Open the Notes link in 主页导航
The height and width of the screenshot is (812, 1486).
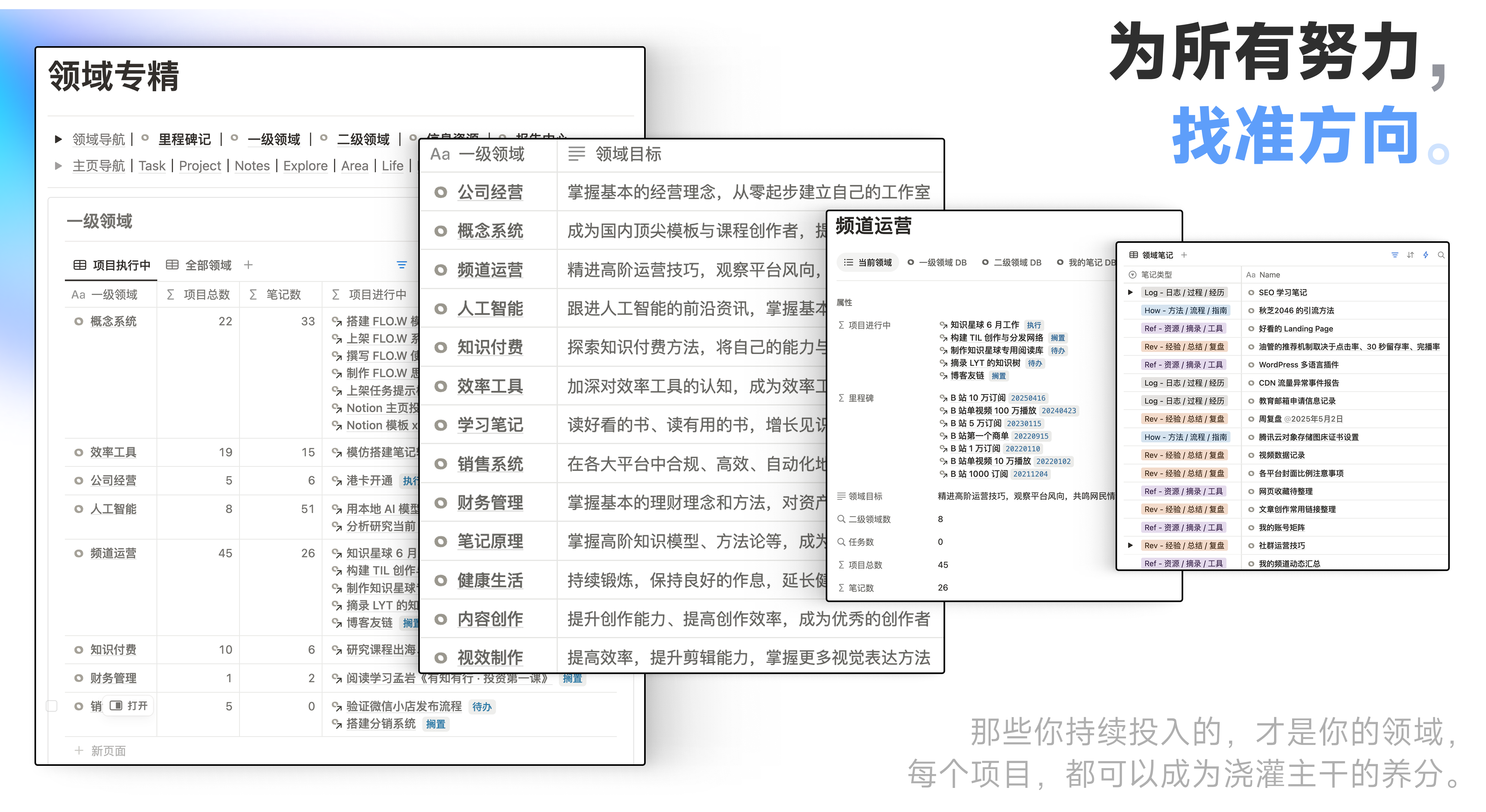[x=252, y=166]
